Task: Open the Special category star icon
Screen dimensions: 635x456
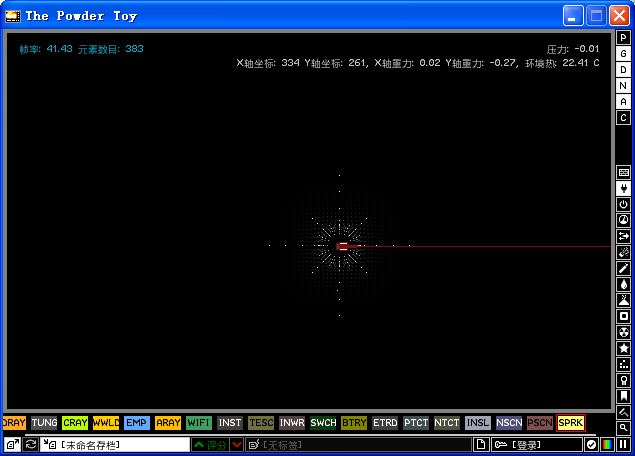Action: point(624,348)
